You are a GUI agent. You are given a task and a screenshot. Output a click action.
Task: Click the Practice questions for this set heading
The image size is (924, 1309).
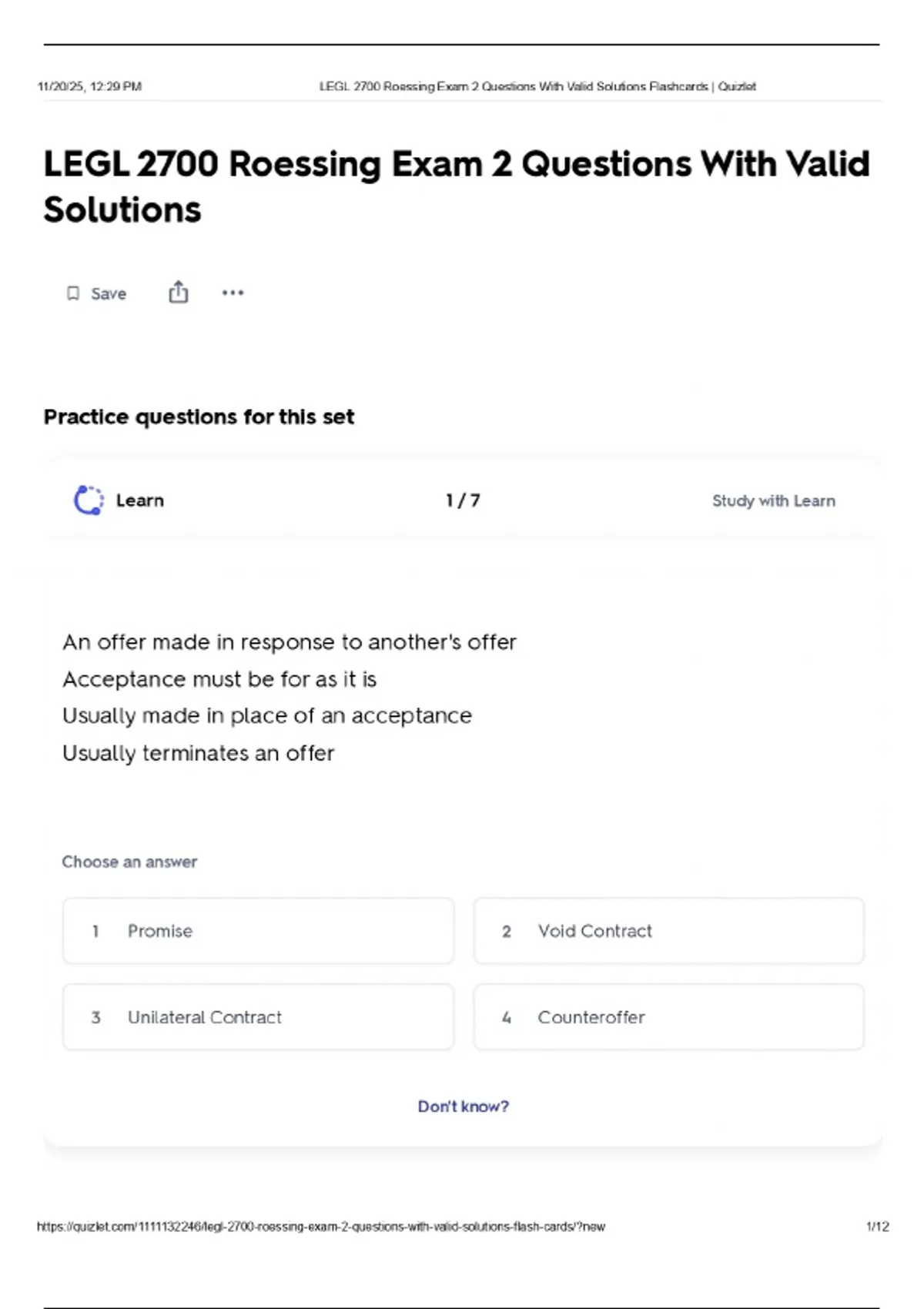199,417
